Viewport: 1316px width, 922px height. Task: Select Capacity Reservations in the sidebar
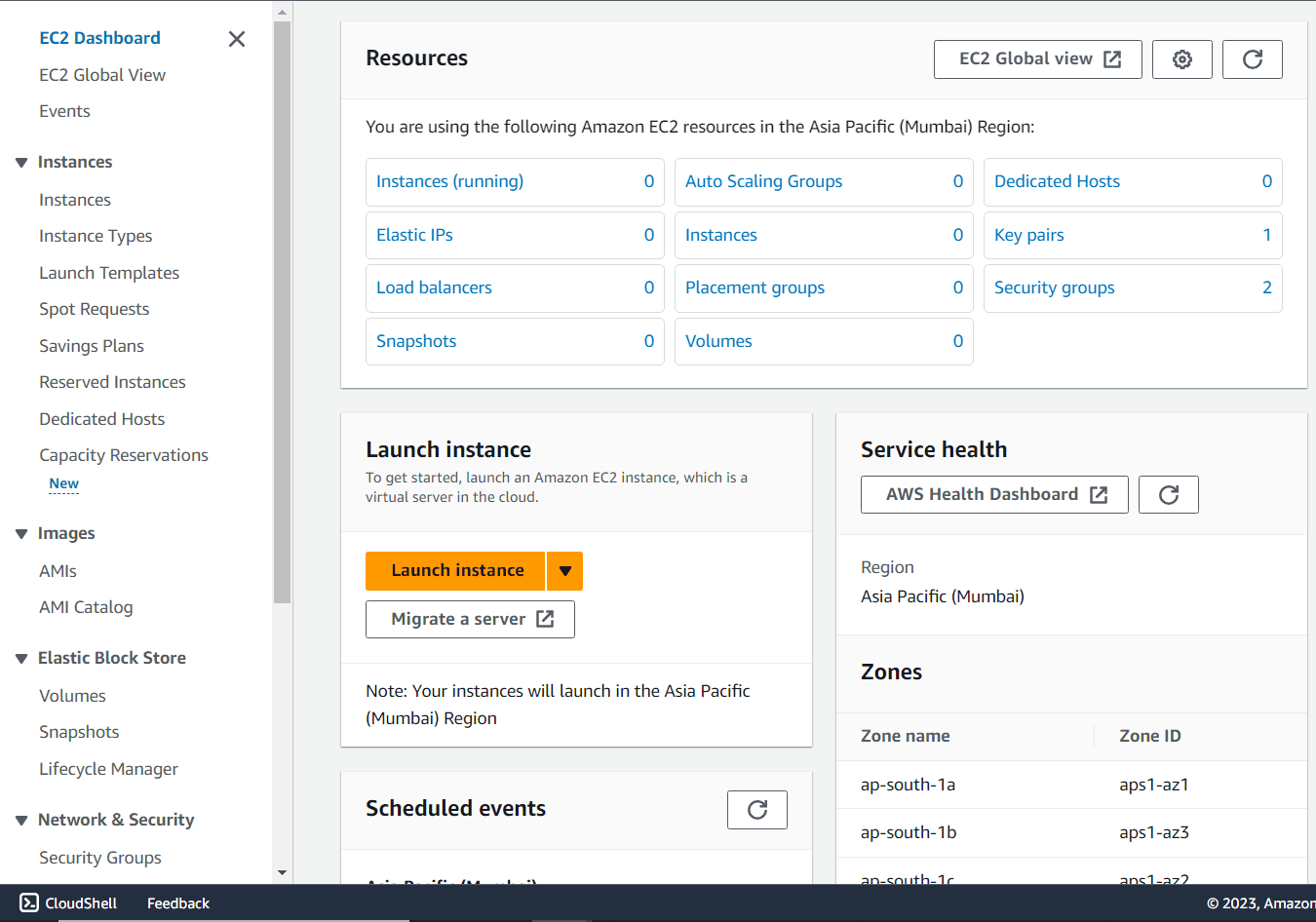pos(123,454)
